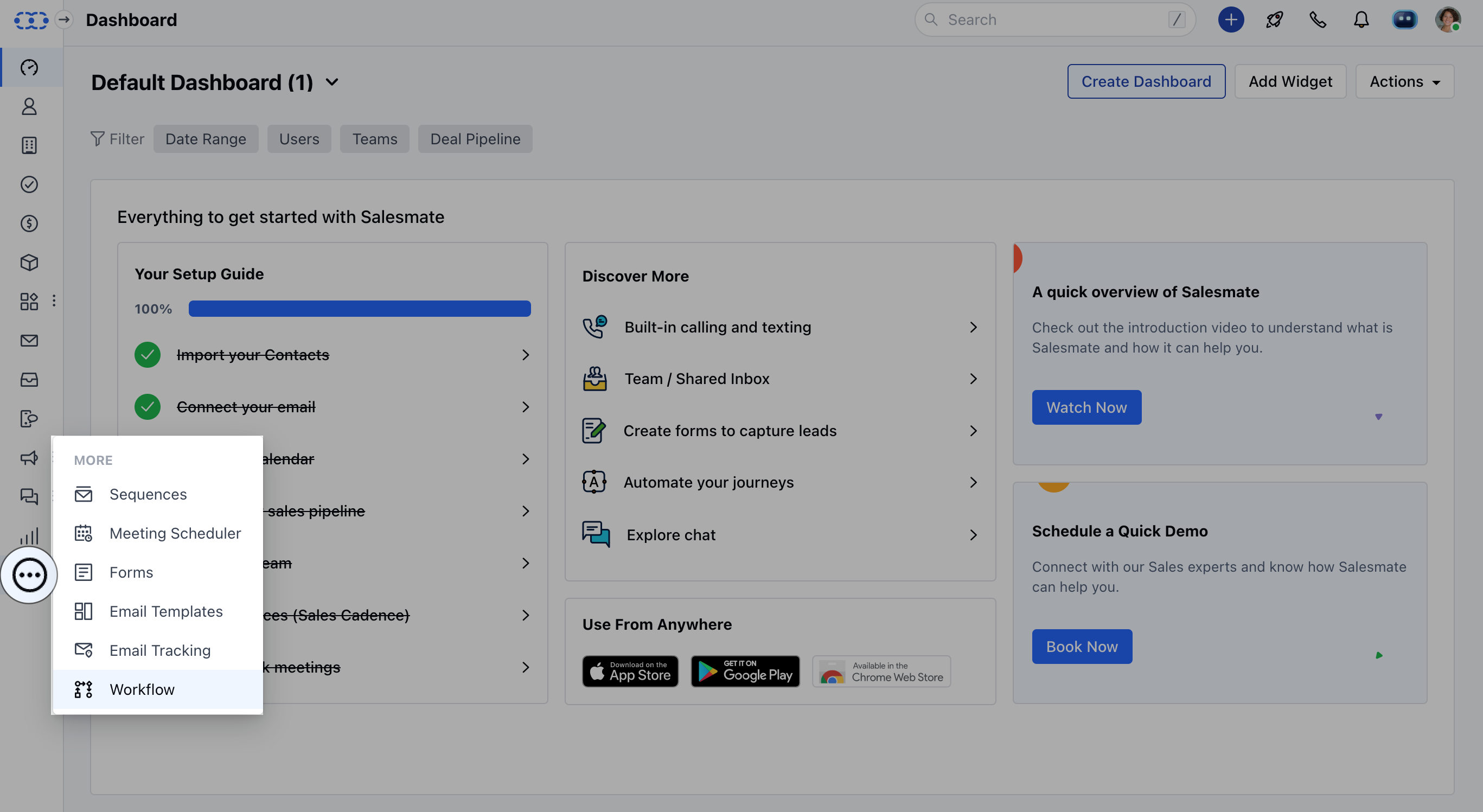Click the setup guide progress bar
Screen dimensions: 1483x812
tap(360, 309)
